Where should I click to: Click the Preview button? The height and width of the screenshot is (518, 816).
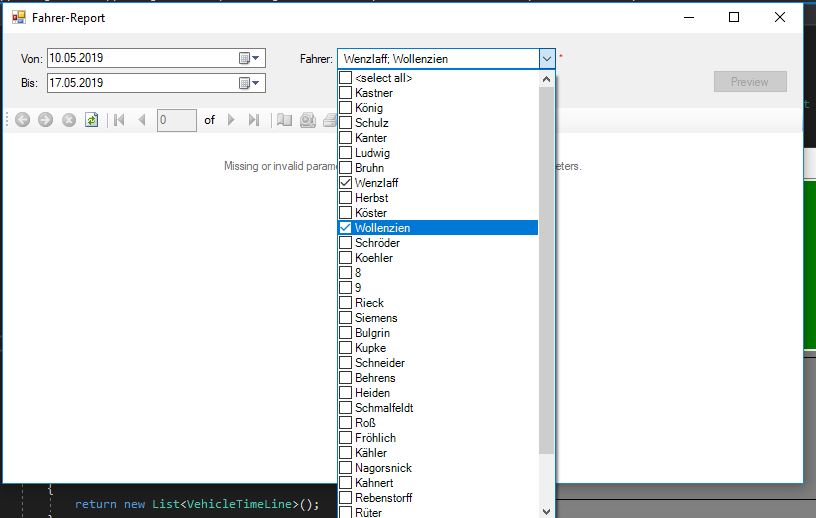point(750,82)
